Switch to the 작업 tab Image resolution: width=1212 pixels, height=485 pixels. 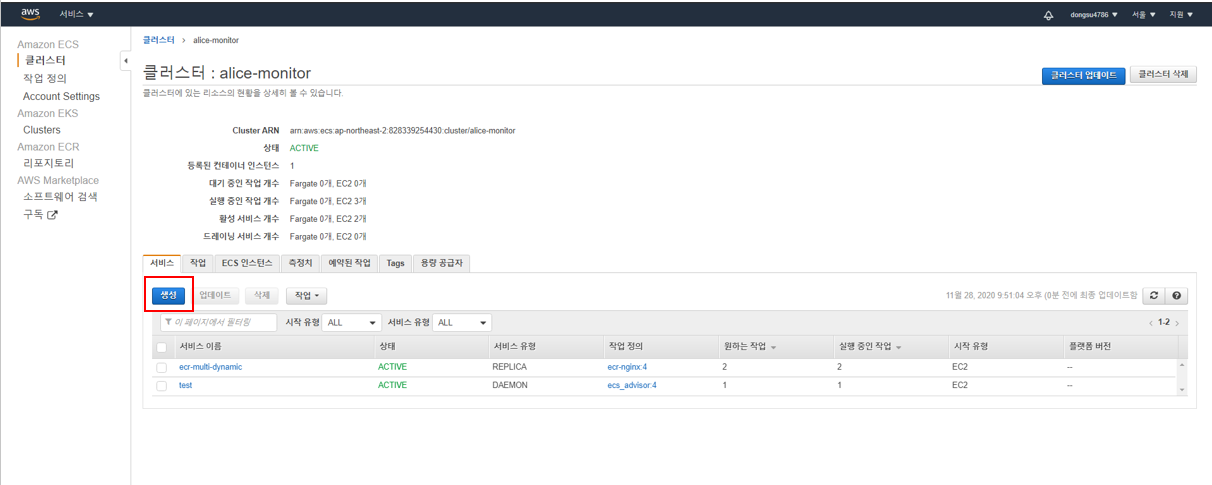pyautogui.click(x=198, y=263)
